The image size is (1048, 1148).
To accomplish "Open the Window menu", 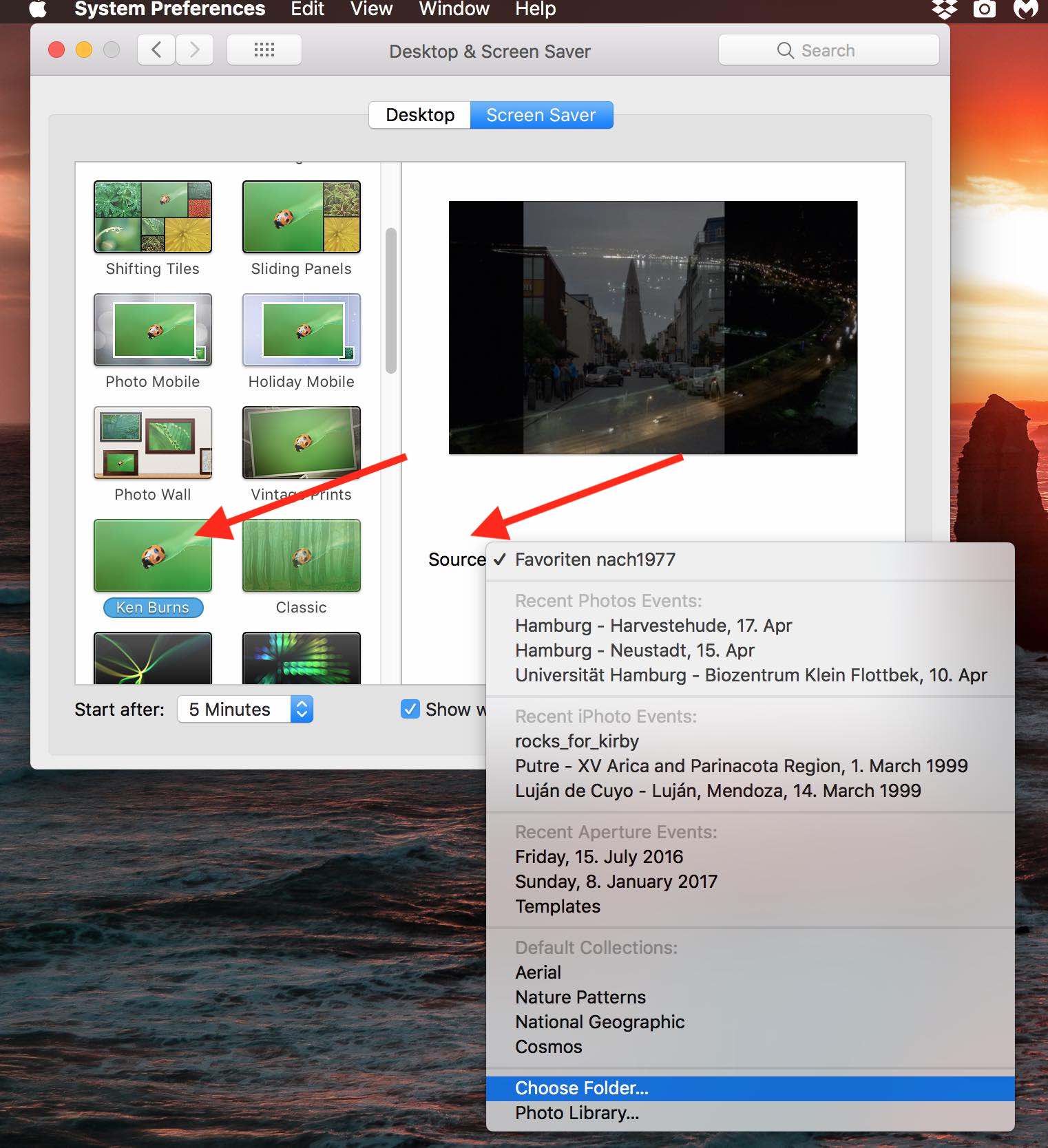I will [454, 9].
